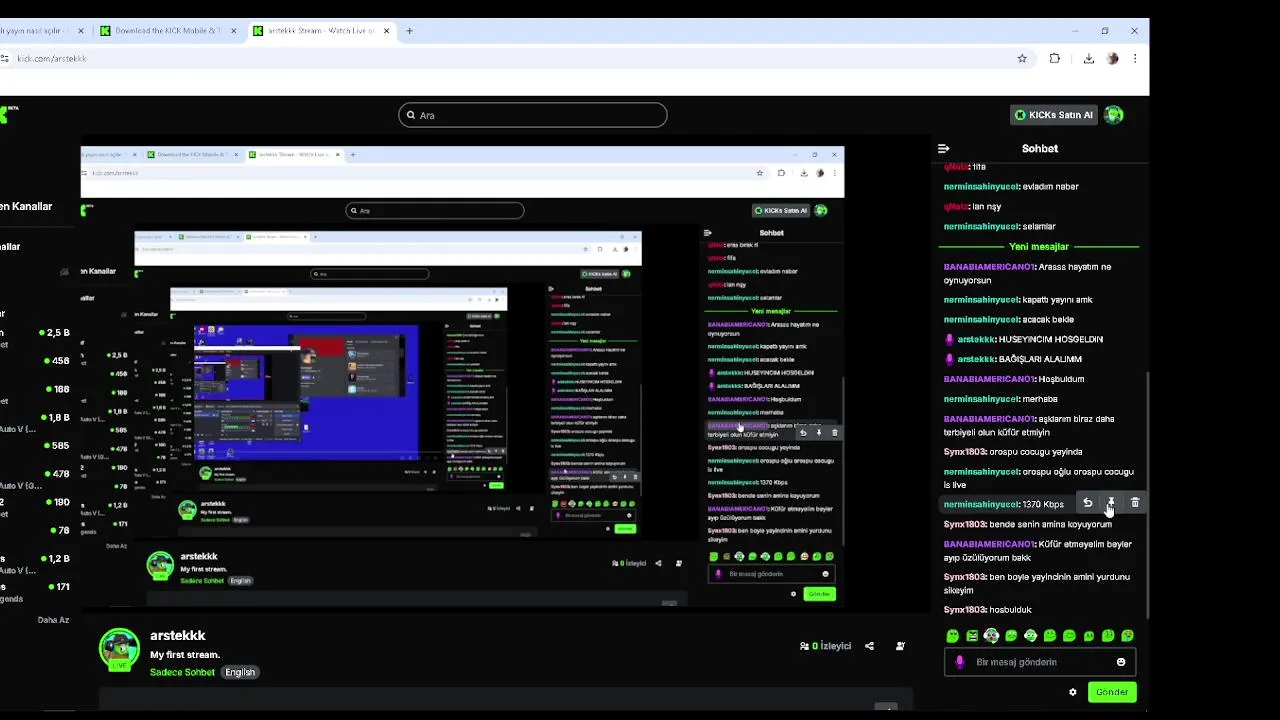Viewport: 1280px width, 720px height.
Task: Click the search magnifier icon
Action: point(410,115)
